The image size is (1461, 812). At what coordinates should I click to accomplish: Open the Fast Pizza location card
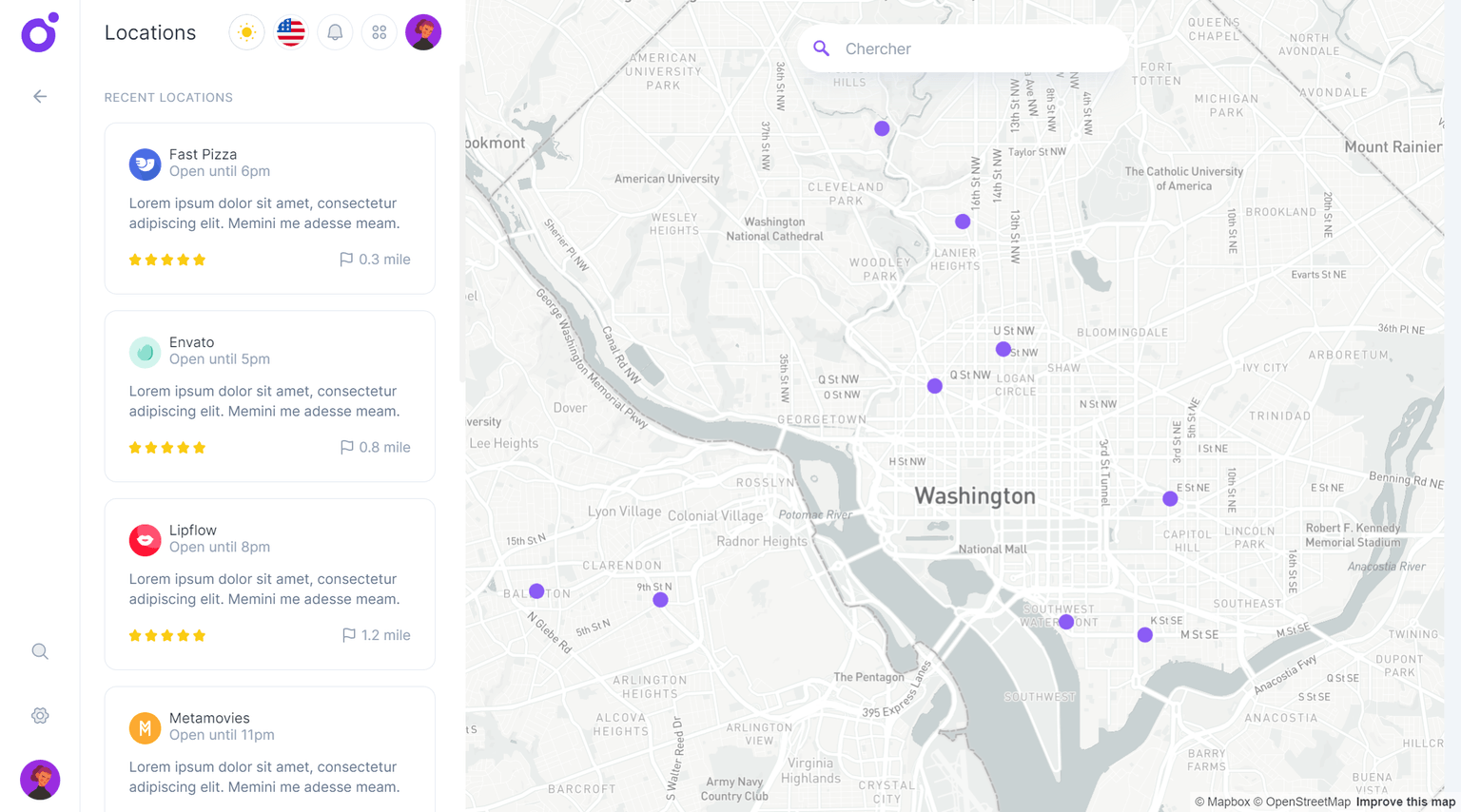(x=270, y=208)
